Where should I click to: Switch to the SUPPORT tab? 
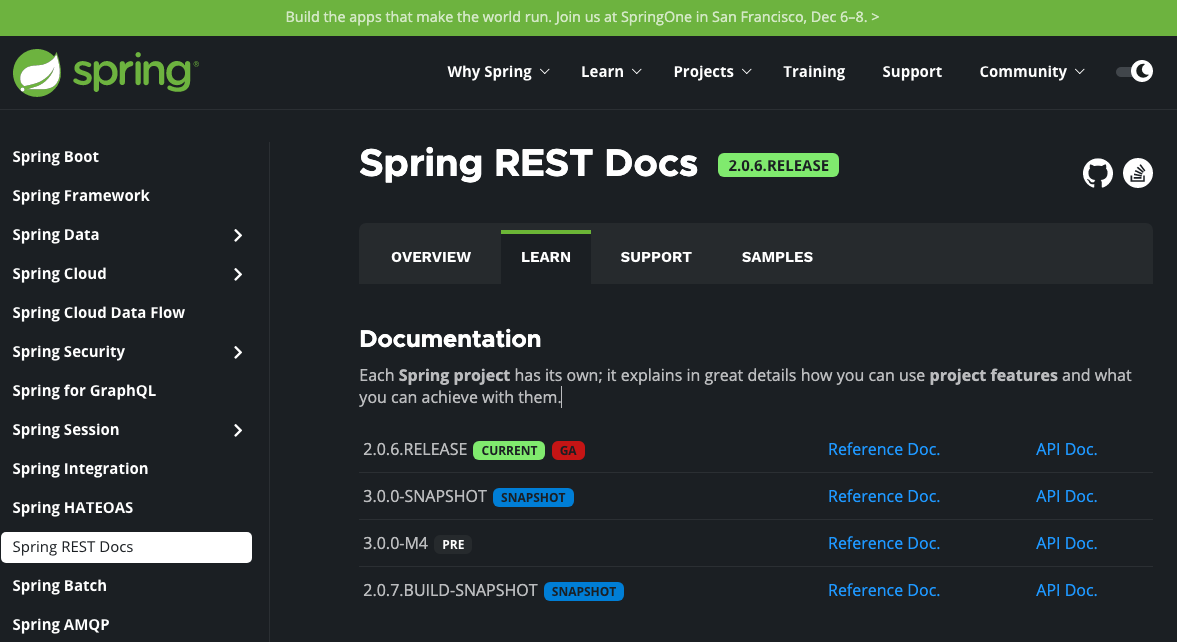pos(656,257)
